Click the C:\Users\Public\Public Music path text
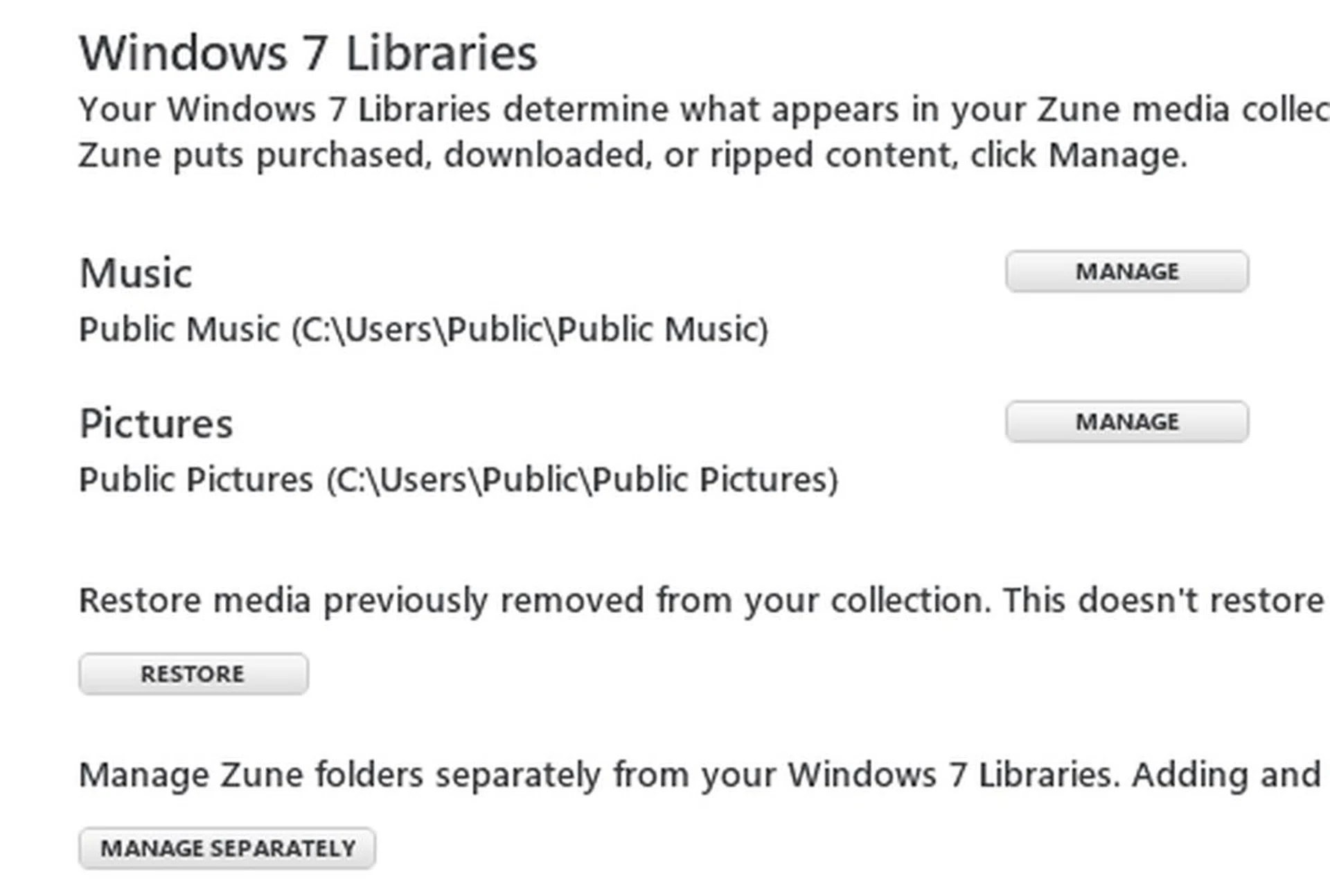Image resolution: width=1330 pixels, height=896 pixels. click(530, 330)
